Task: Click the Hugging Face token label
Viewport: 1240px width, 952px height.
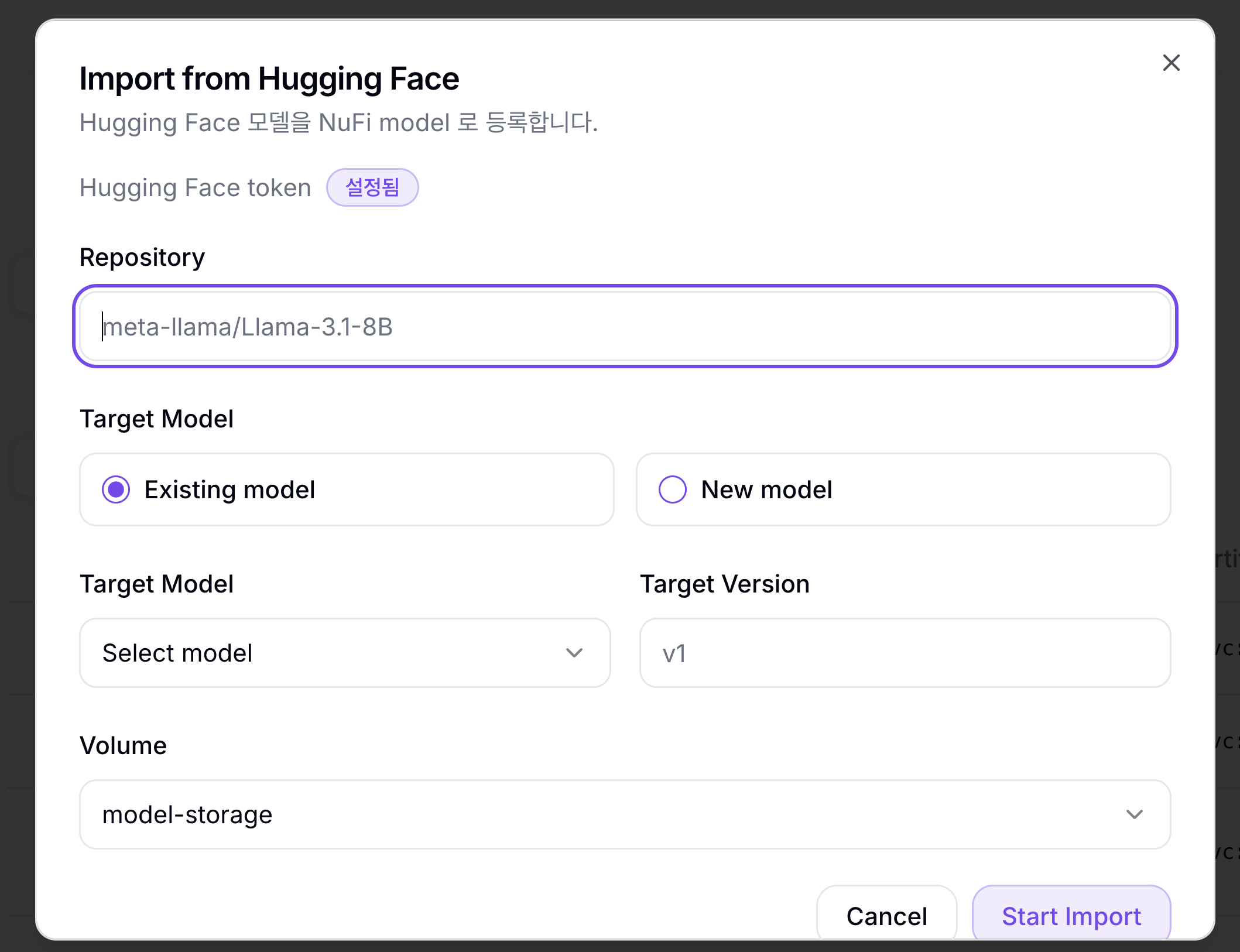Action: click(195, 188)
